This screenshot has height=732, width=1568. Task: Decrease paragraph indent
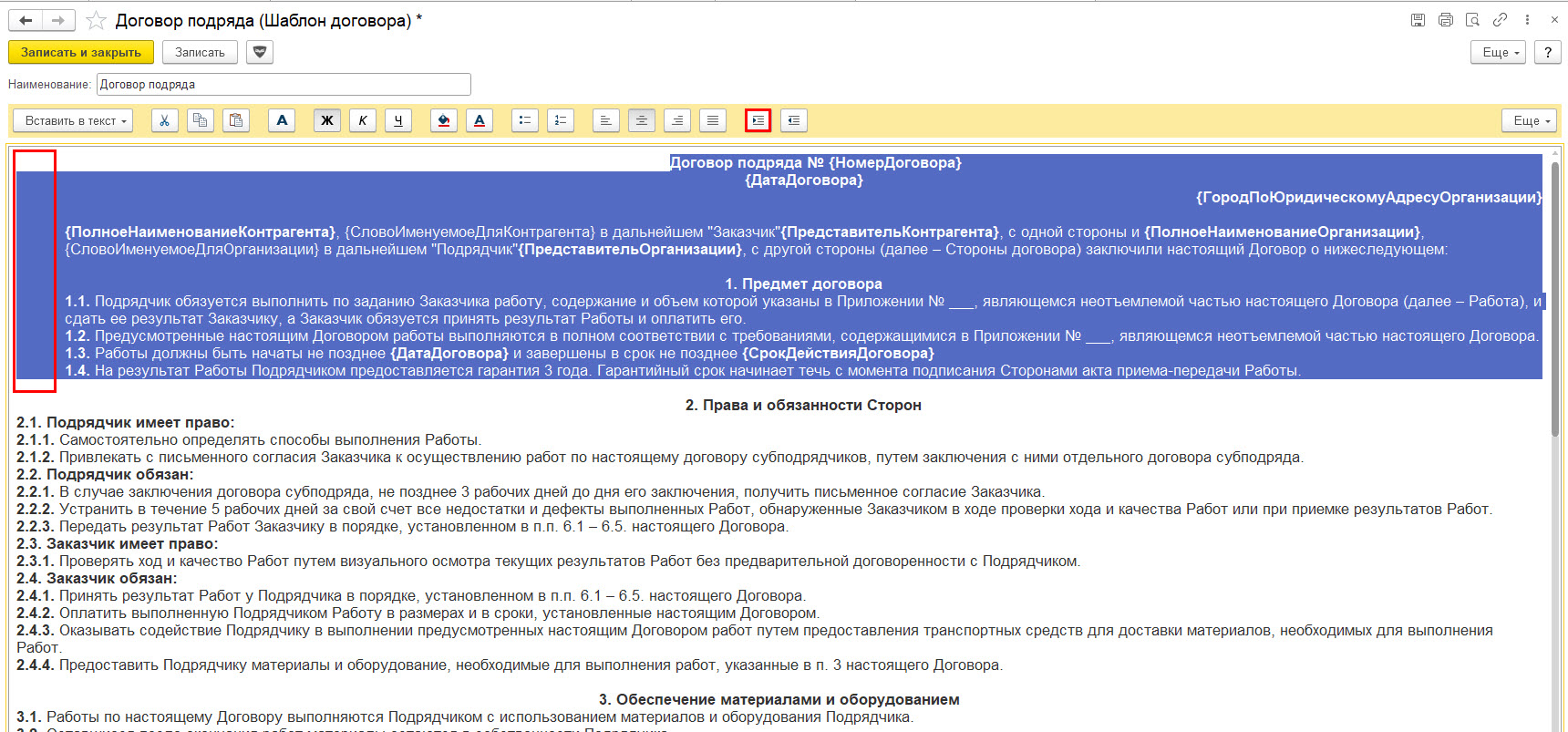point(794,120)
